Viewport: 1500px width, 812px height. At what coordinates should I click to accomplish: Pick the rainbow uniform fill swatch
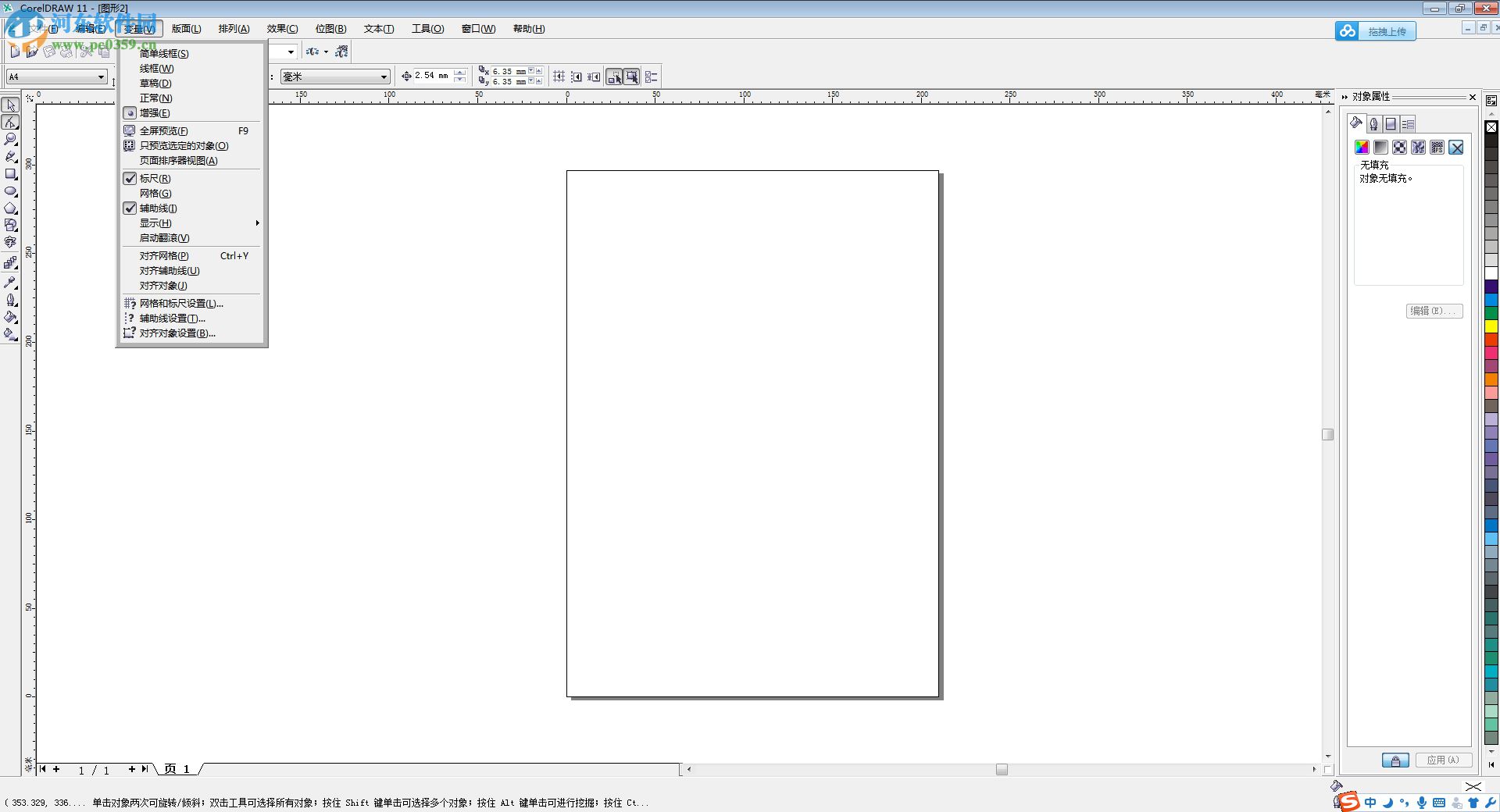(1362, 148)
